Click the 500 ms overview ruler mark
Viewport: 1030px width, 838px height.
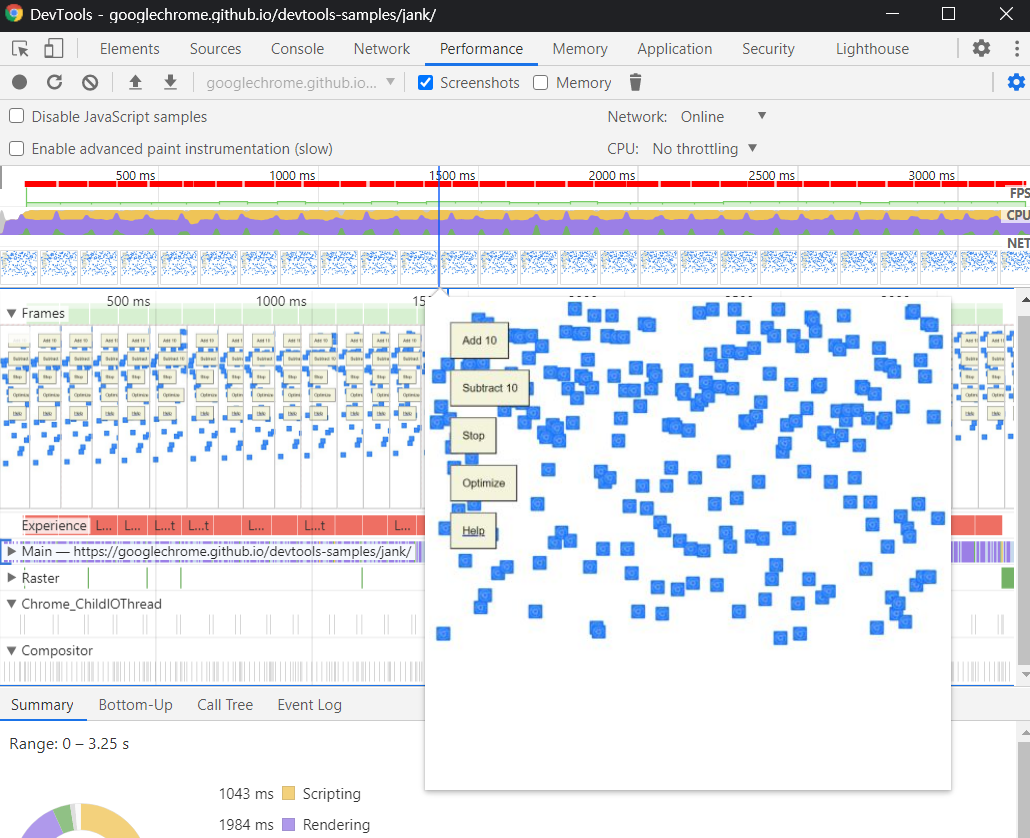[135, 175]
